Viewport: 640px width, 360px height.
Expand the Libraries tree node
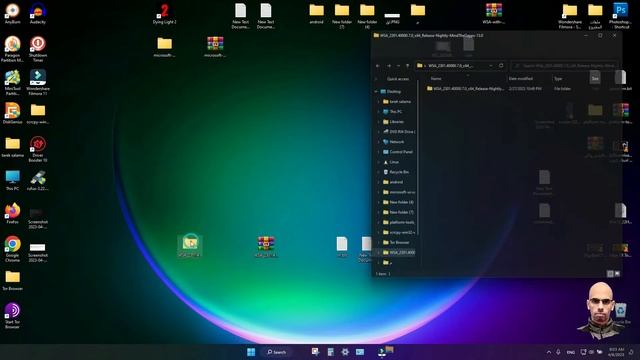pos(379,122)
